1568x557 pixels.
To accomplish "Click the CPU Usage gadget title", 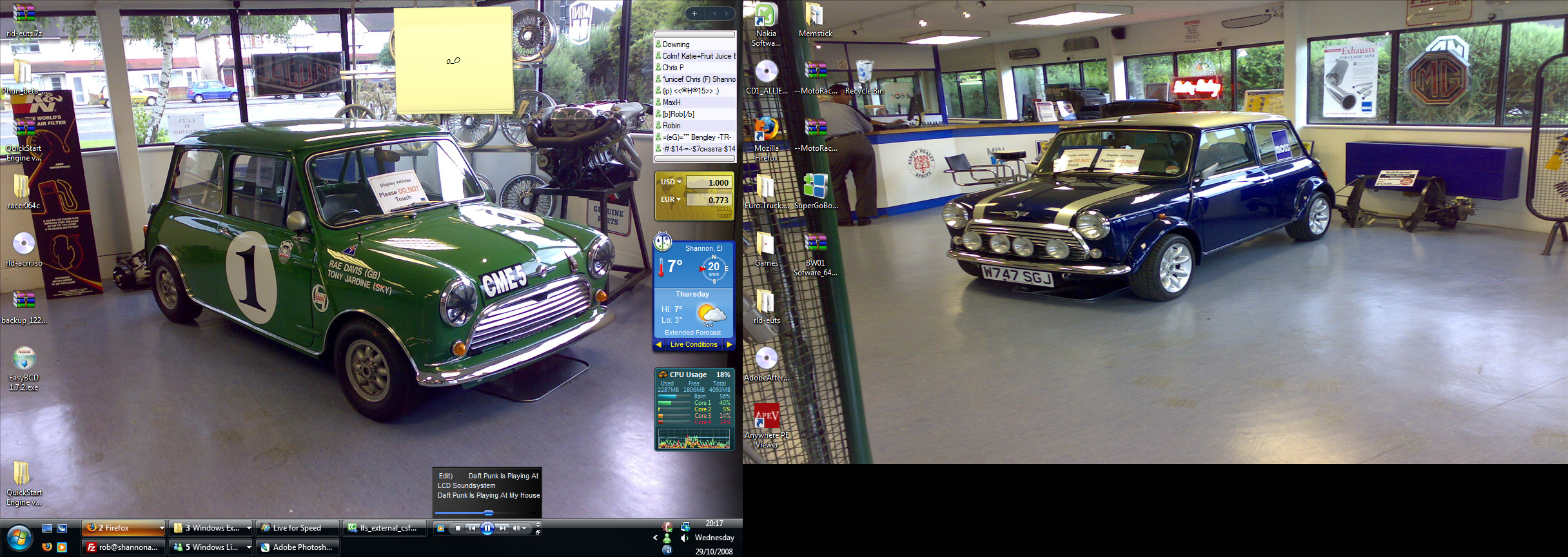I will pos(688,375).
